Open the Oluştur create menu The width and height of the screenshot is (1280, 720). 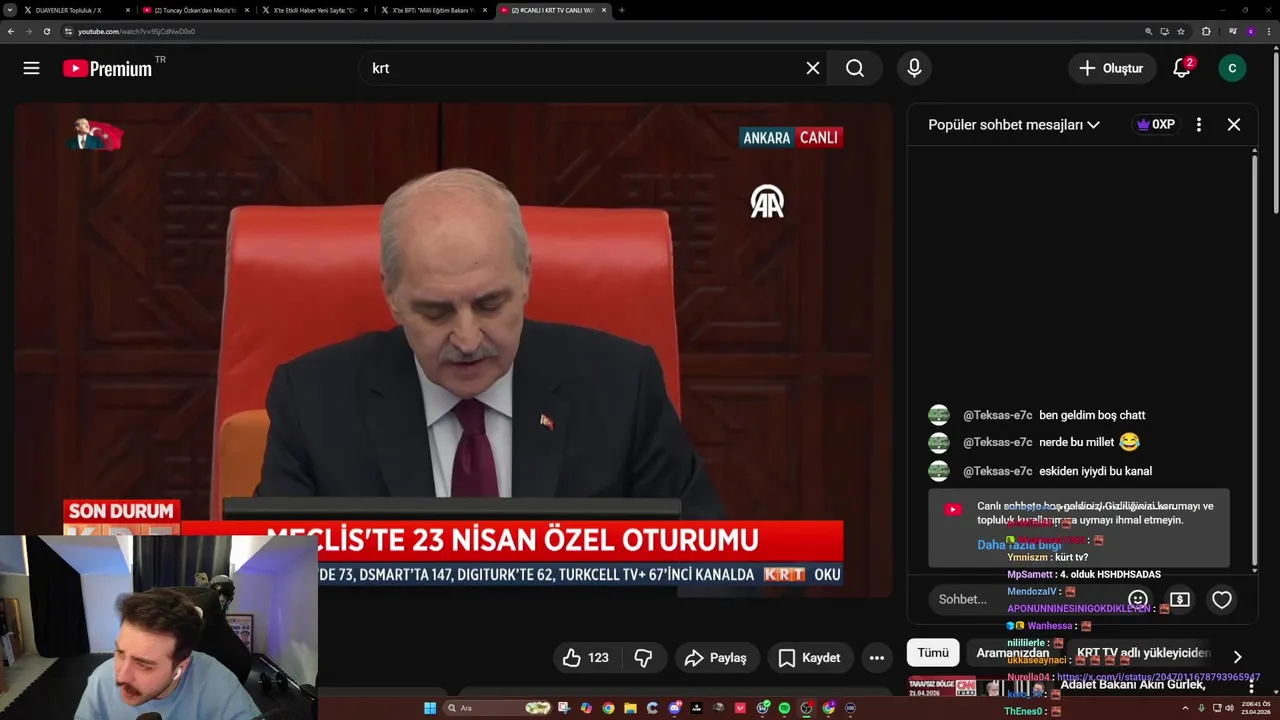[x=1111, y=68]
